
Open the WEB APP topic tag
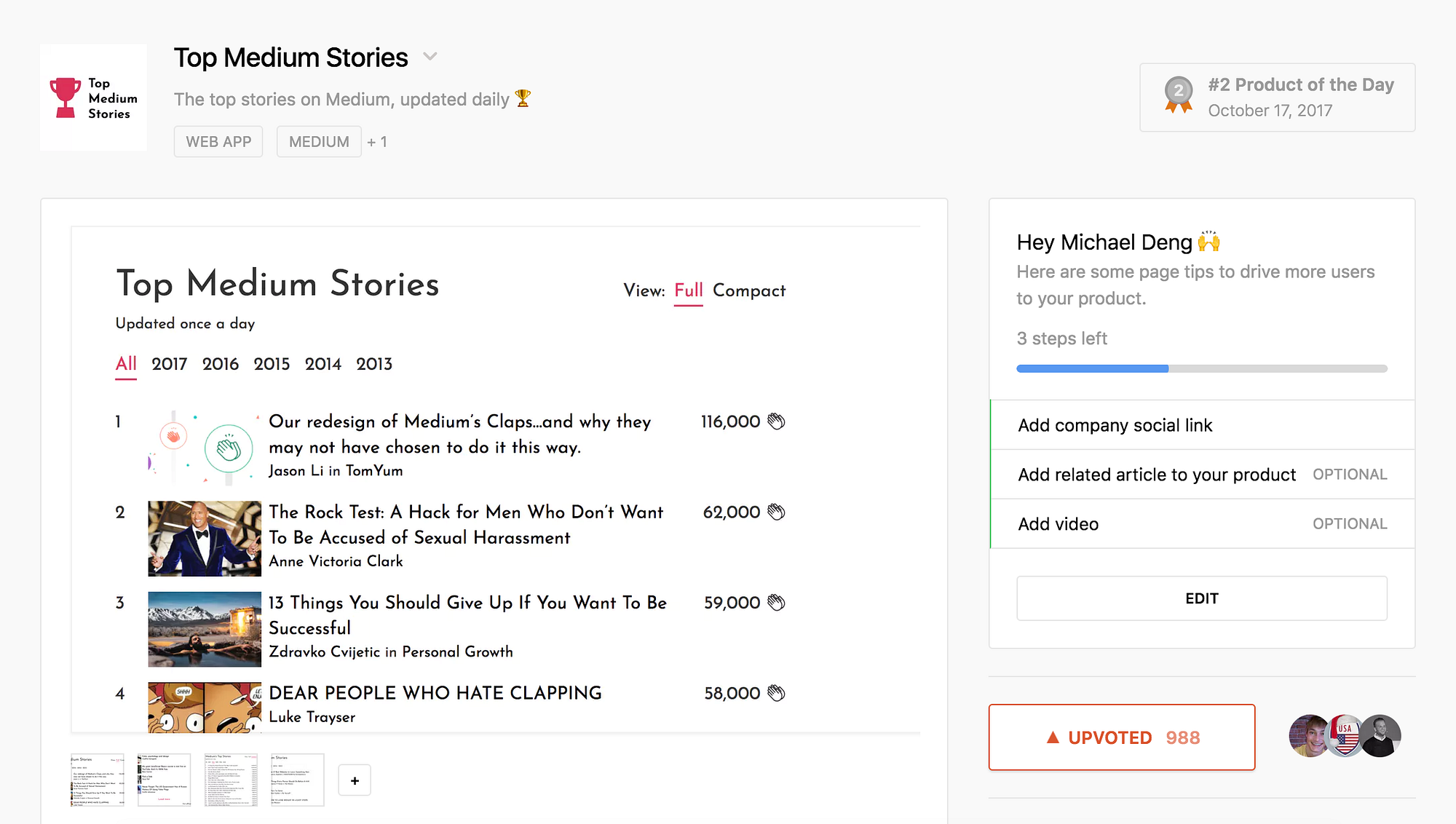click(218, 142)
